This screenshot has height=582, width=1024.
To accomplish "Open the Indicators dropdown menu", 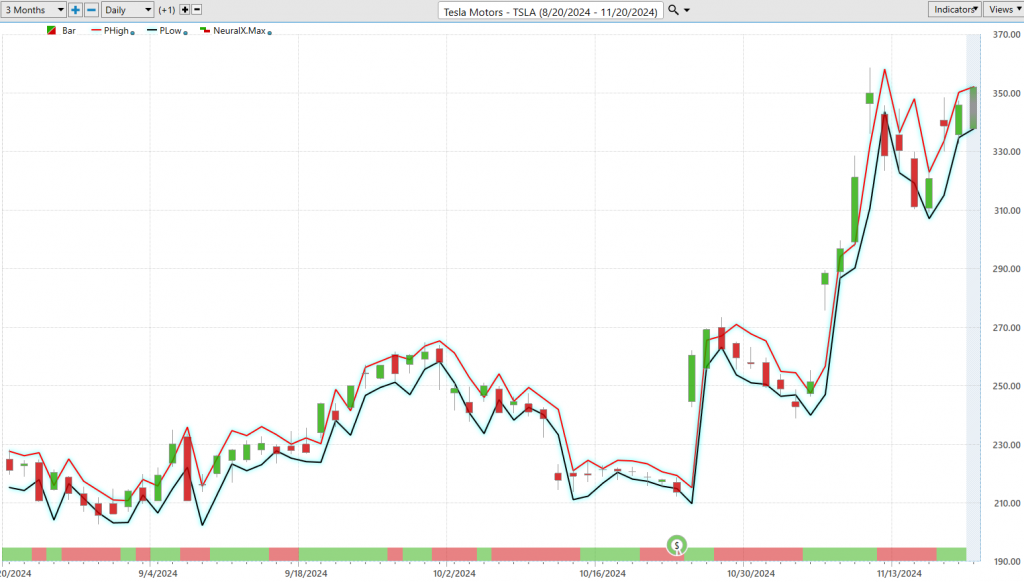I will (x=955, y=9).
